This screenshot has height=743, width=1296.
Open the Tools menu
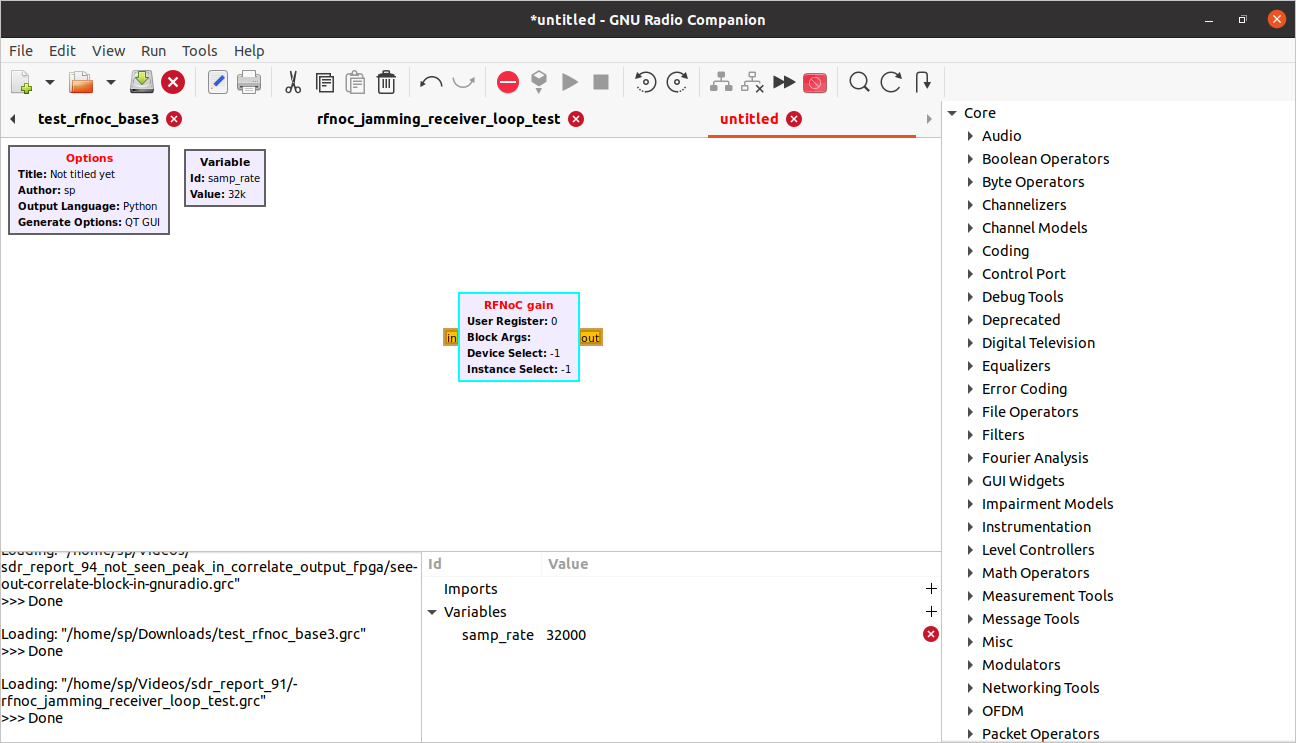199,51
